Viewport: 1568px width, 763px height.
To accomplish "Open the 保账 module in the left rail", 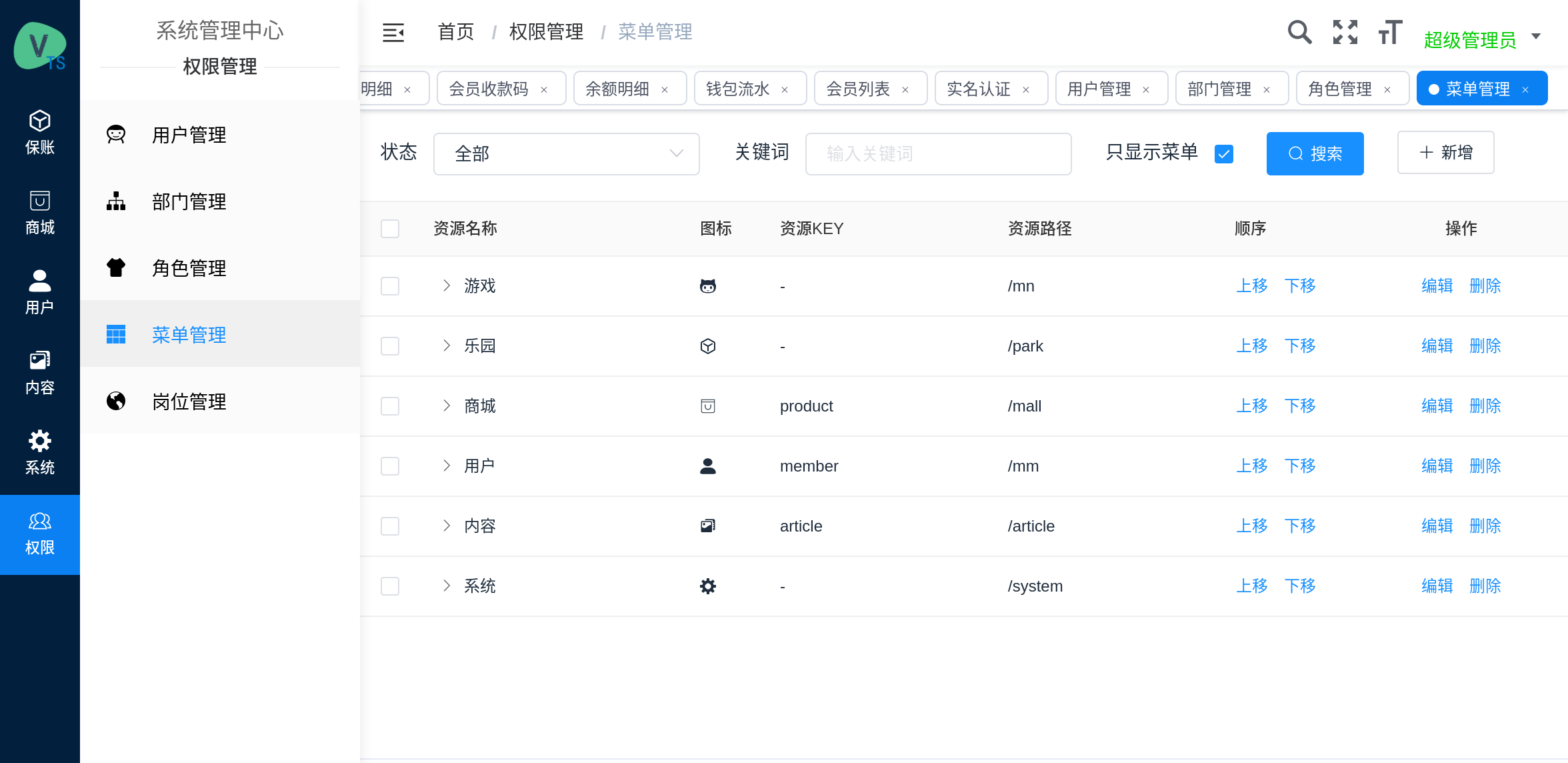I will [x=40, y=132].
